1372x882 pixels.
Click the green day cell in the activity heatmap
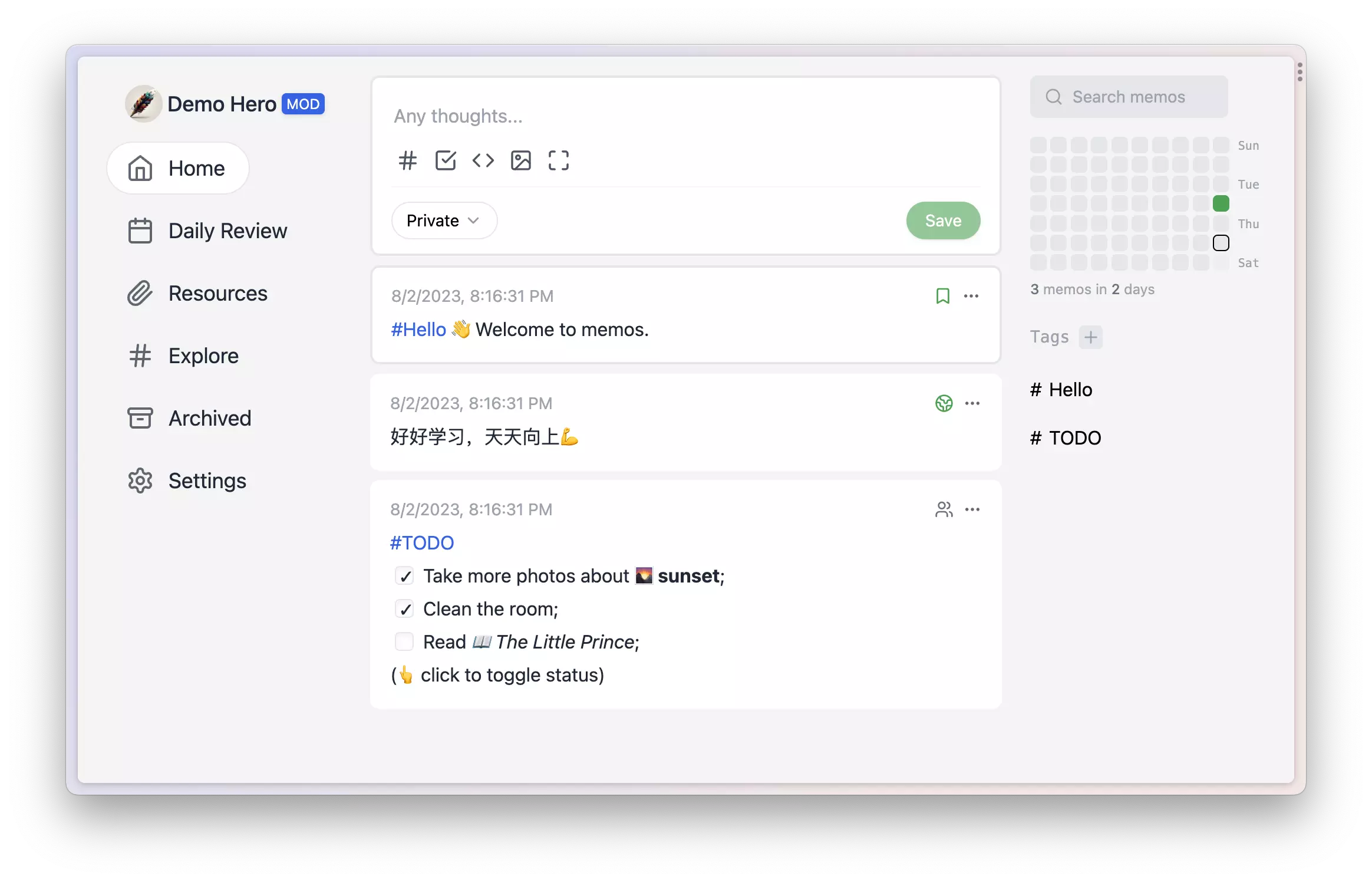pos(1221,203)
